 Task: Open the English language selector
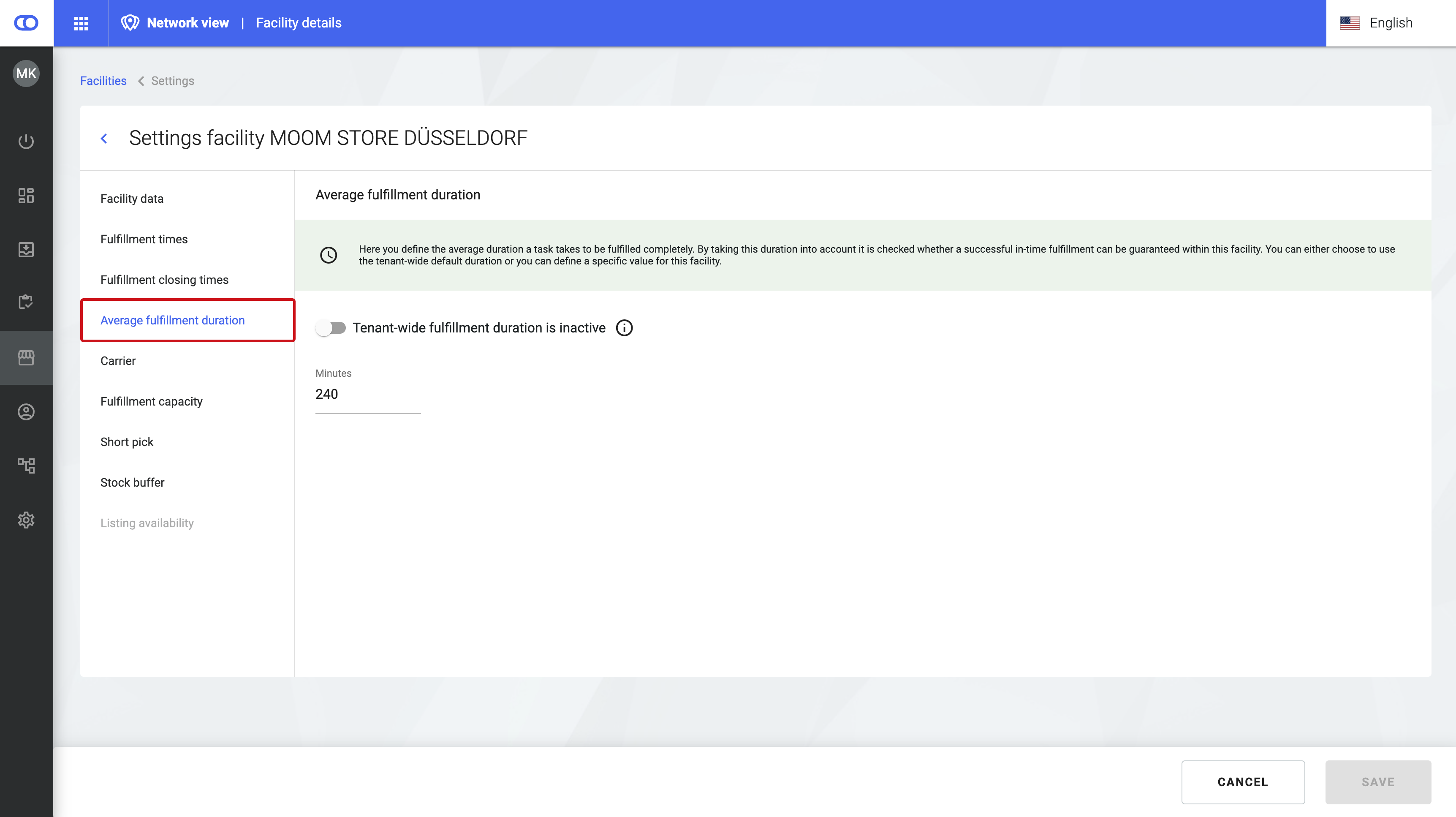point(1377,23)
